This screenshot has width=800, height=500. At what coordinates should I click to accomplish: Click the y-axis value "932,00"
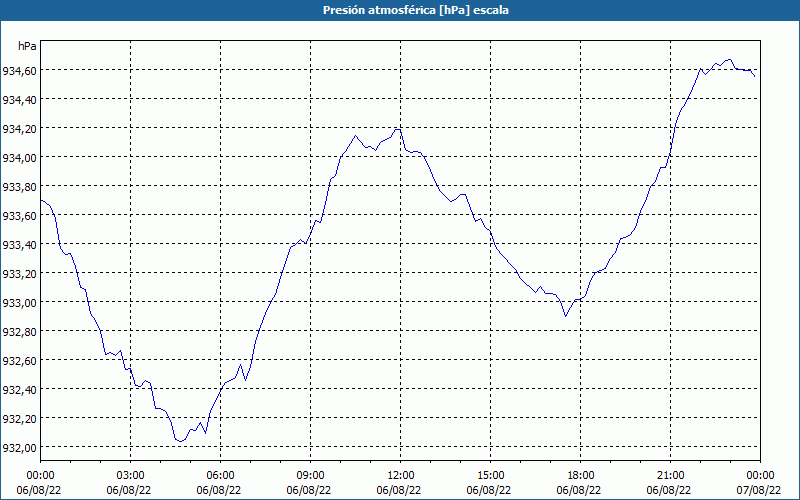click(19, 448)
